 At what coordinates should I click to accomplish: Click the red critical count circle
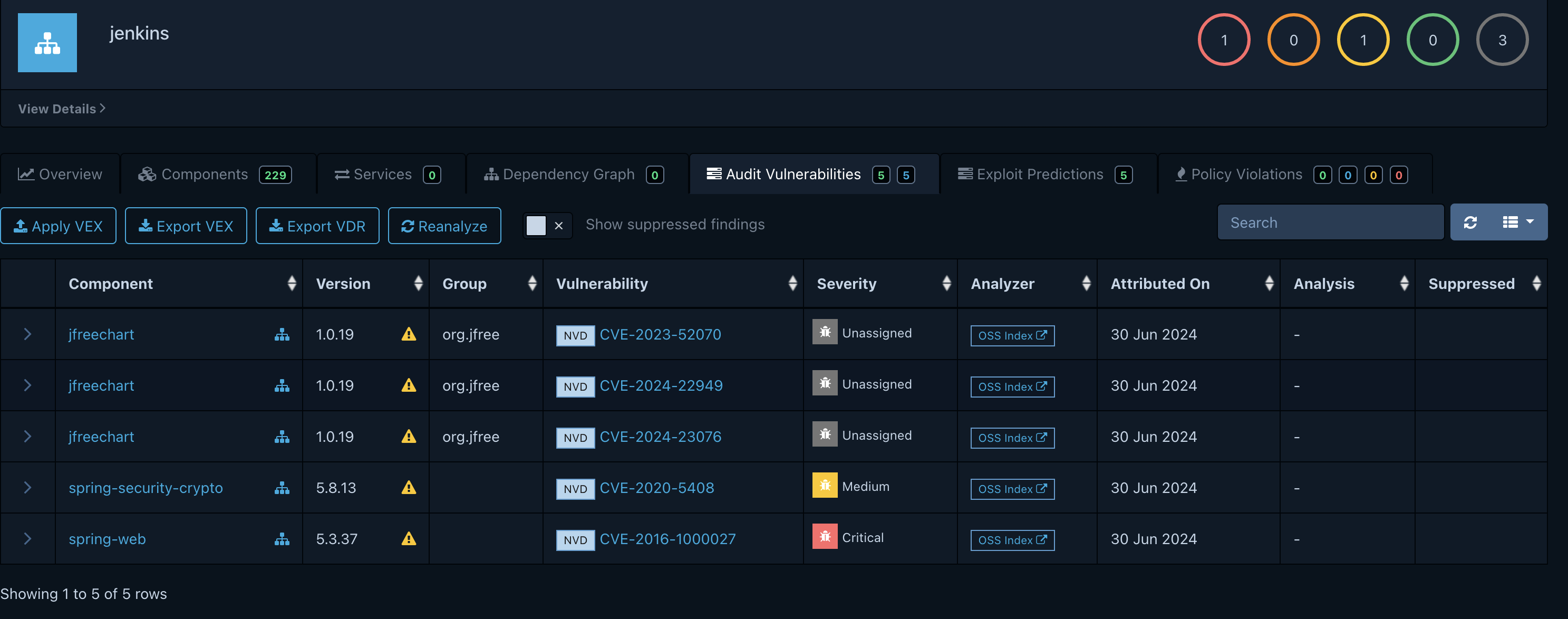point(1224,40)
